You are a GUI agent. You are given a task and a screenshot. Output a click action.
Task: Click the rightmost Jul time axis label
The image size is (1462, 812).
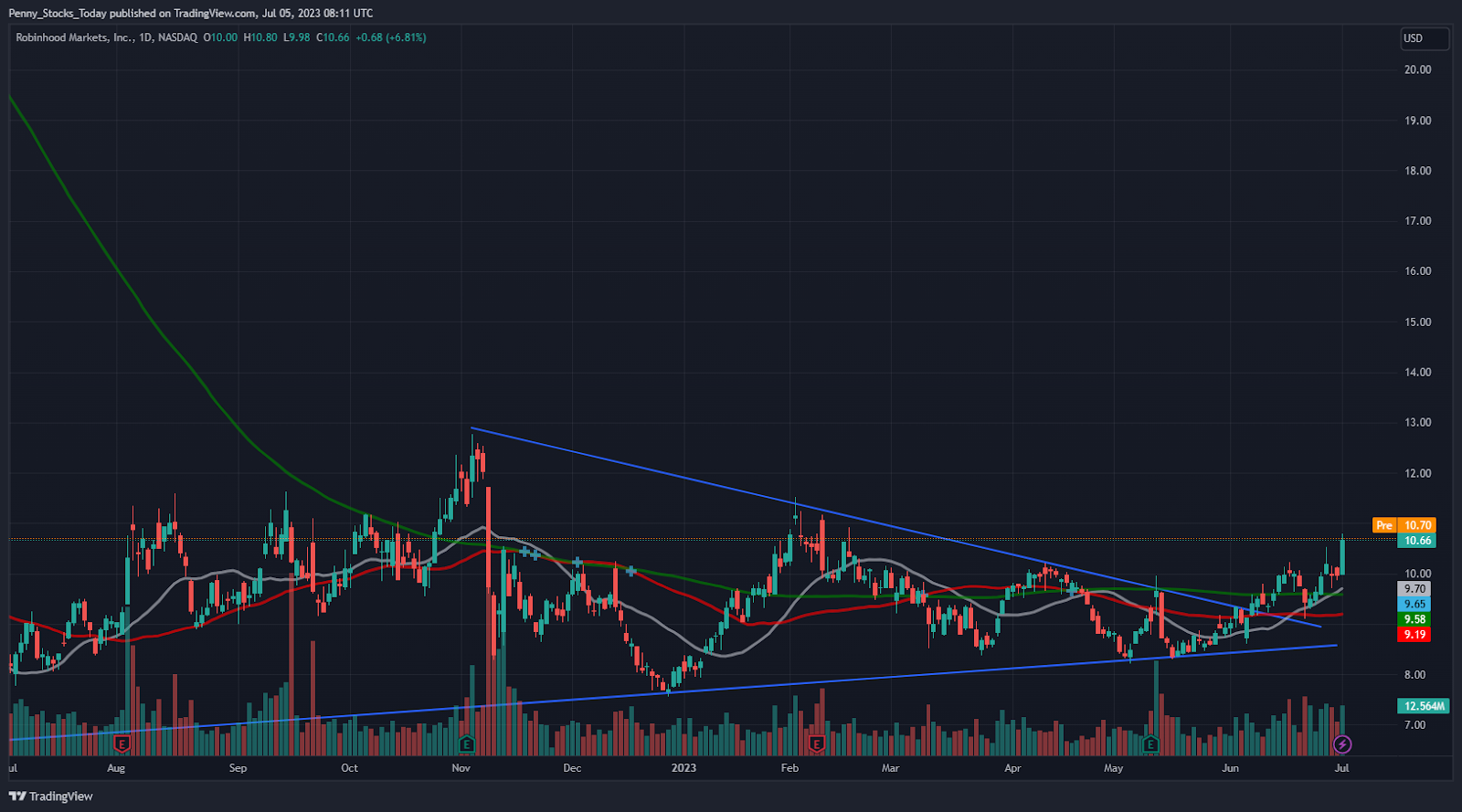coord(1341,768)
